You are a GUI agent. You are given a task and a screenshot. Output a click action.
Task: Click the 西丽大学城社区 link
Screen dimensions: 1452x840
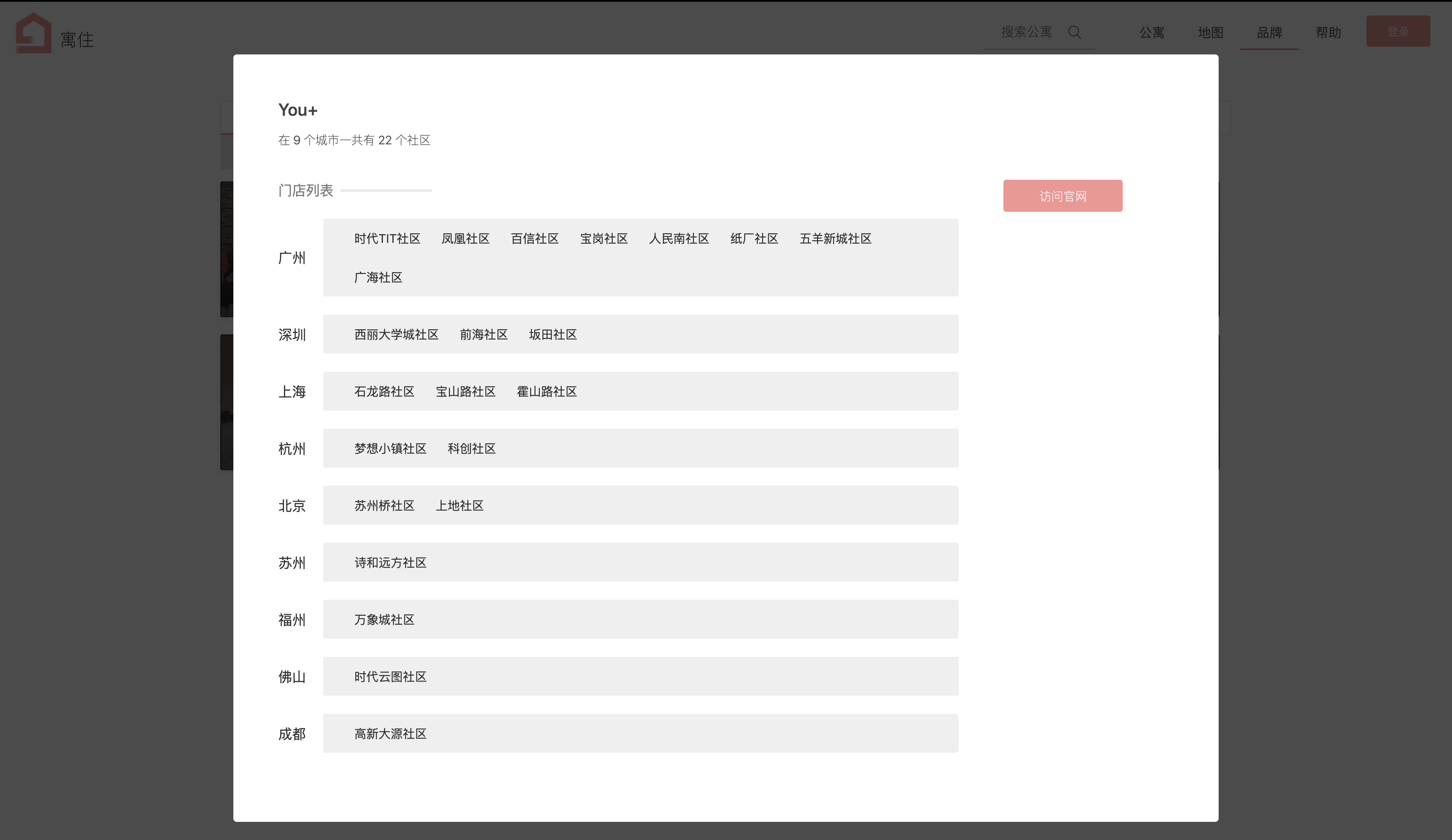(396, 335)
